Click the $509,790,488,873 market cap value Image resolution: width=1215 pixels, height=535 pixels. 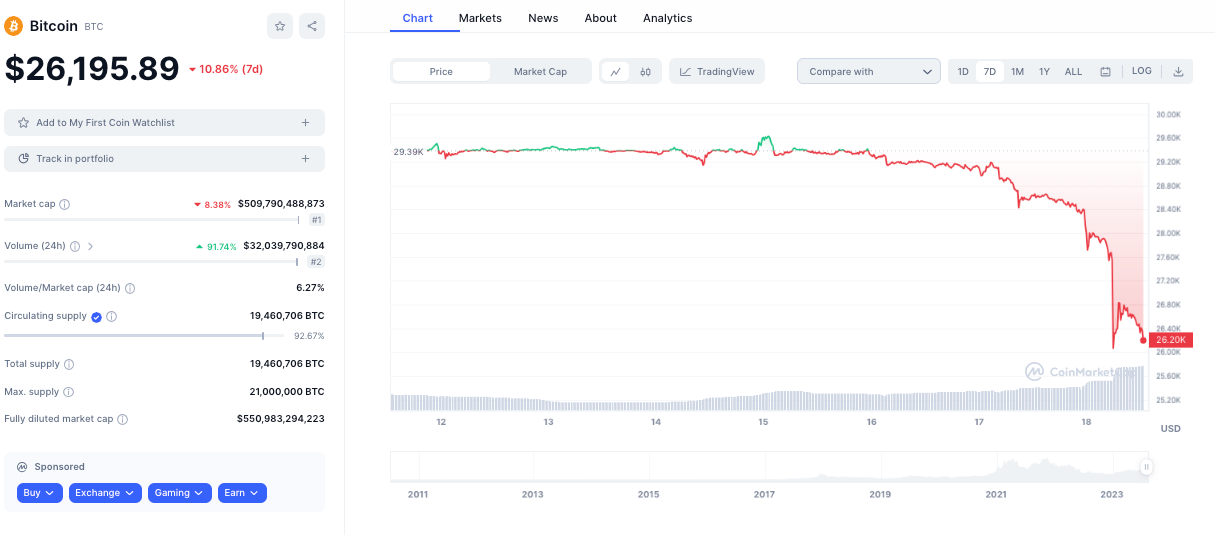pos(281,204)
